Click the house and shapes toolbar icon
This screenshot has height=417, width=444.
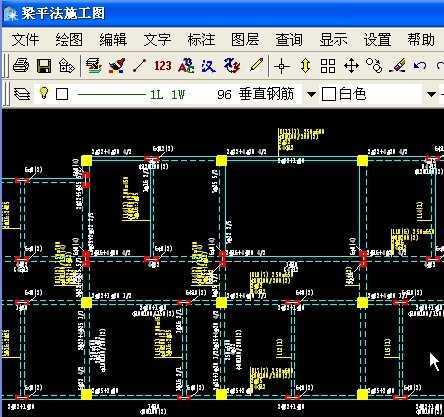pos(66,66)
